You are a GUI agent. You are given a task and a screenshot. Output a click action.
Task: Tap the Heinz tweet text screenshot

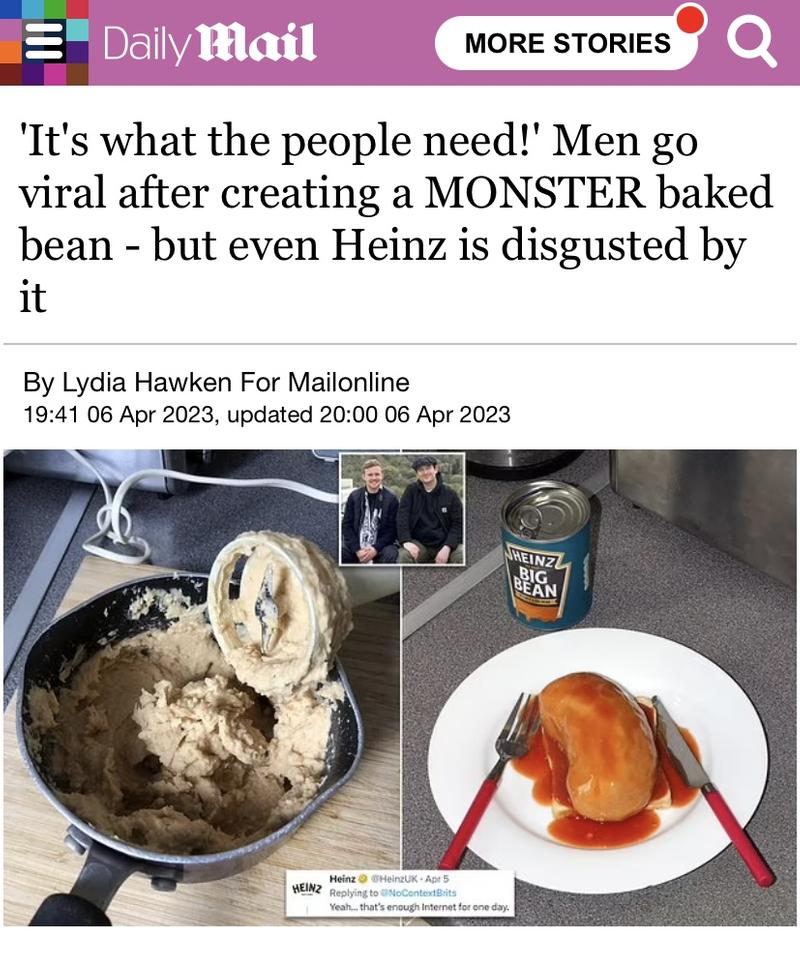coord(401,893)
